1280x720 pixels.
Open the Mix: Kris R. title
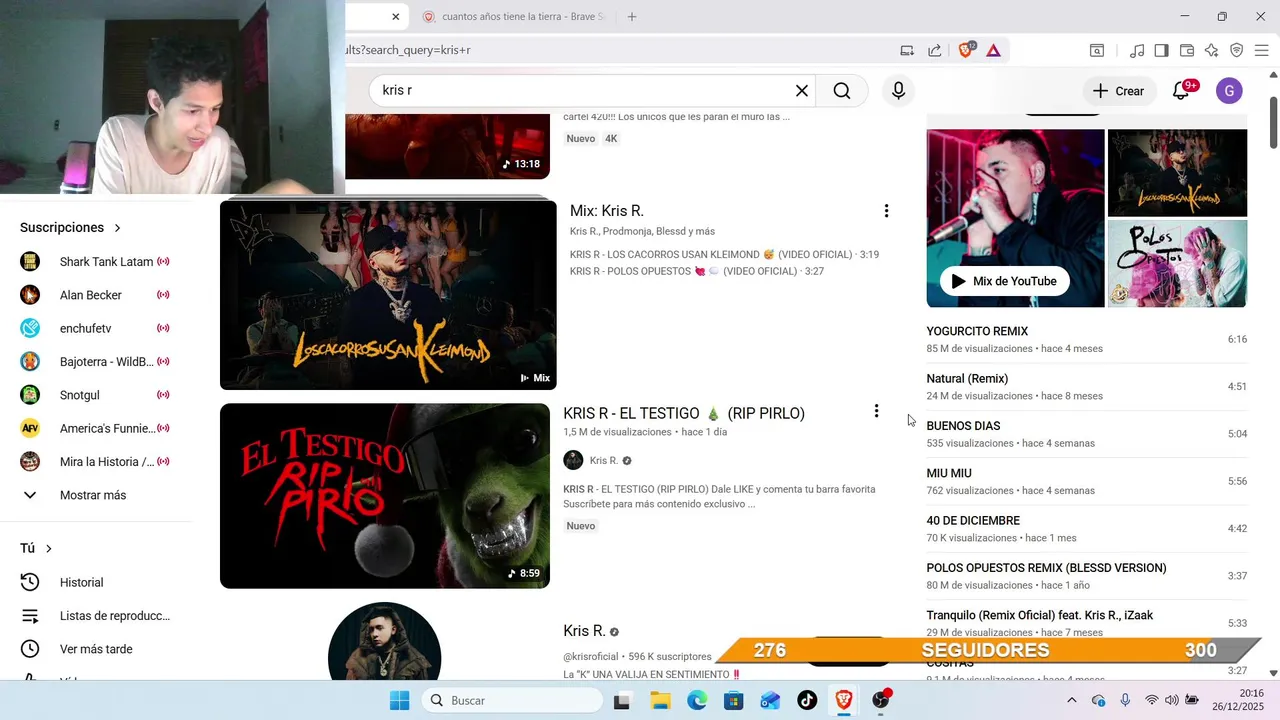point(607,211)
